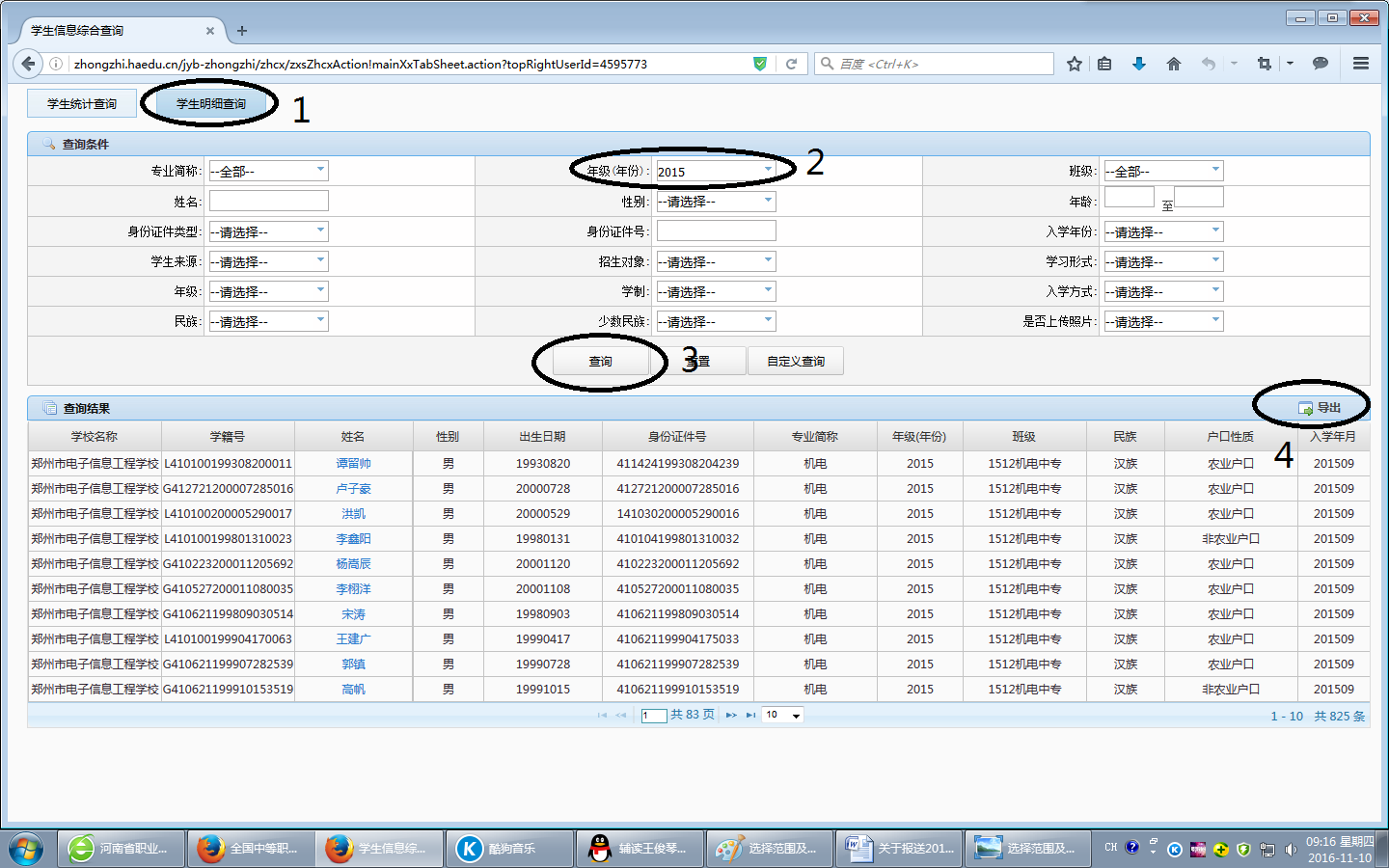Open the browser hamburger menu

pyautogui.click(x=1361, y=64)
